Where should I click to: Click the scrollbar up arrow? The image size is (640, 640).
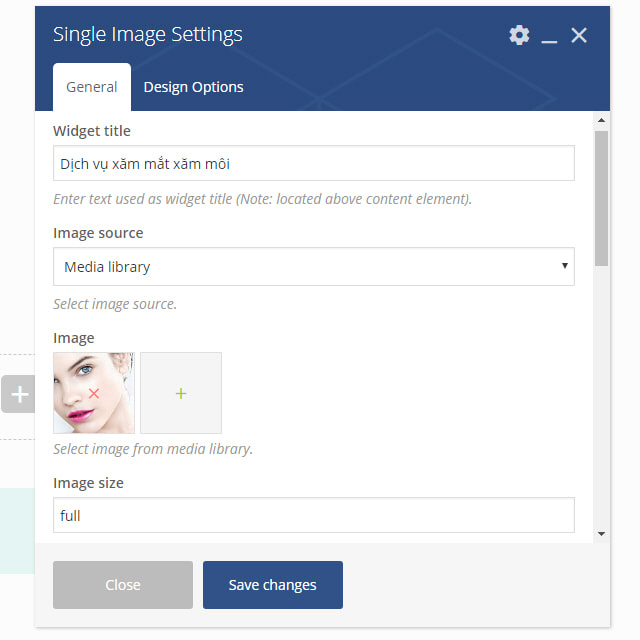click(601, 120)
